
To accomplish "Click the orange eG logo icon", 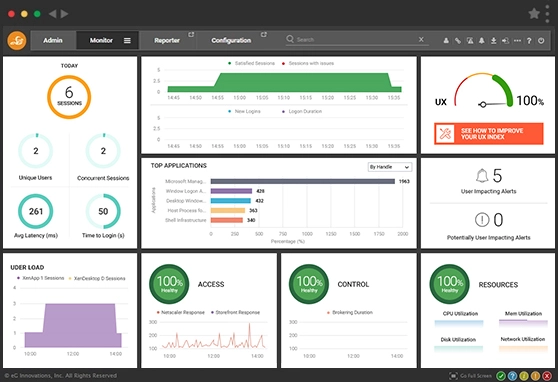I will pyautogui.click(x=17, y=41).
